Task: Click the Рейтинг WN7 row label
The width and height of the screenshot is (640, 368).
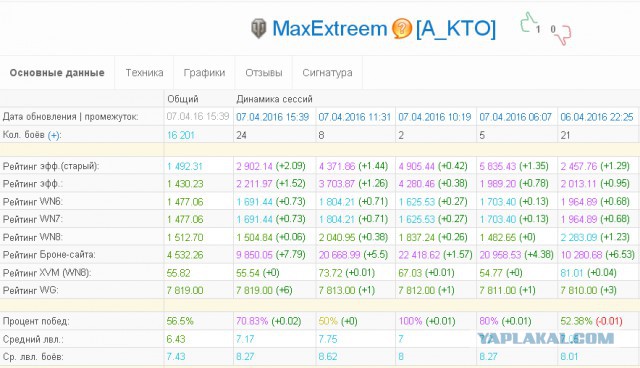Action: pos(33,219)
